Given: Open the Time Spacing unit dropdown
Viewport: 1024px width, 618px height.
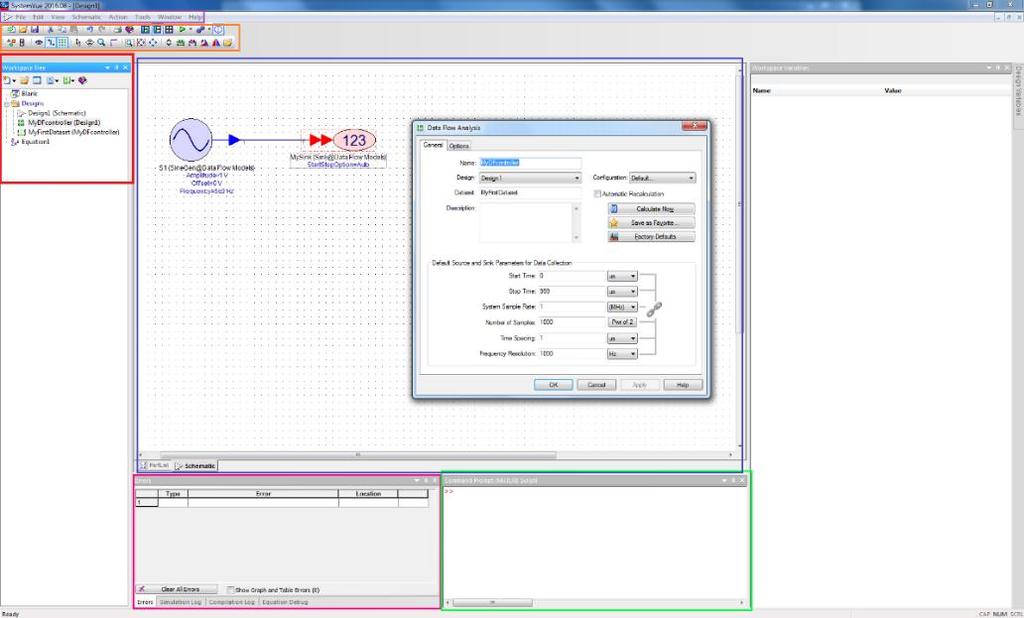Looking at the screenshot, I should 622,338.
